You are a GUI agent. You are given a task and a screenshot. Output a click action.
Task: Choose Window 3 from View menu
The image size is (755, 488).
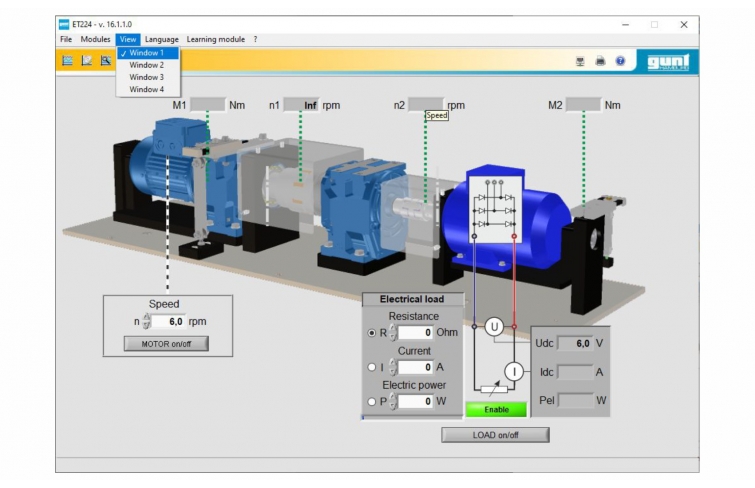click(x=147, y=77)
